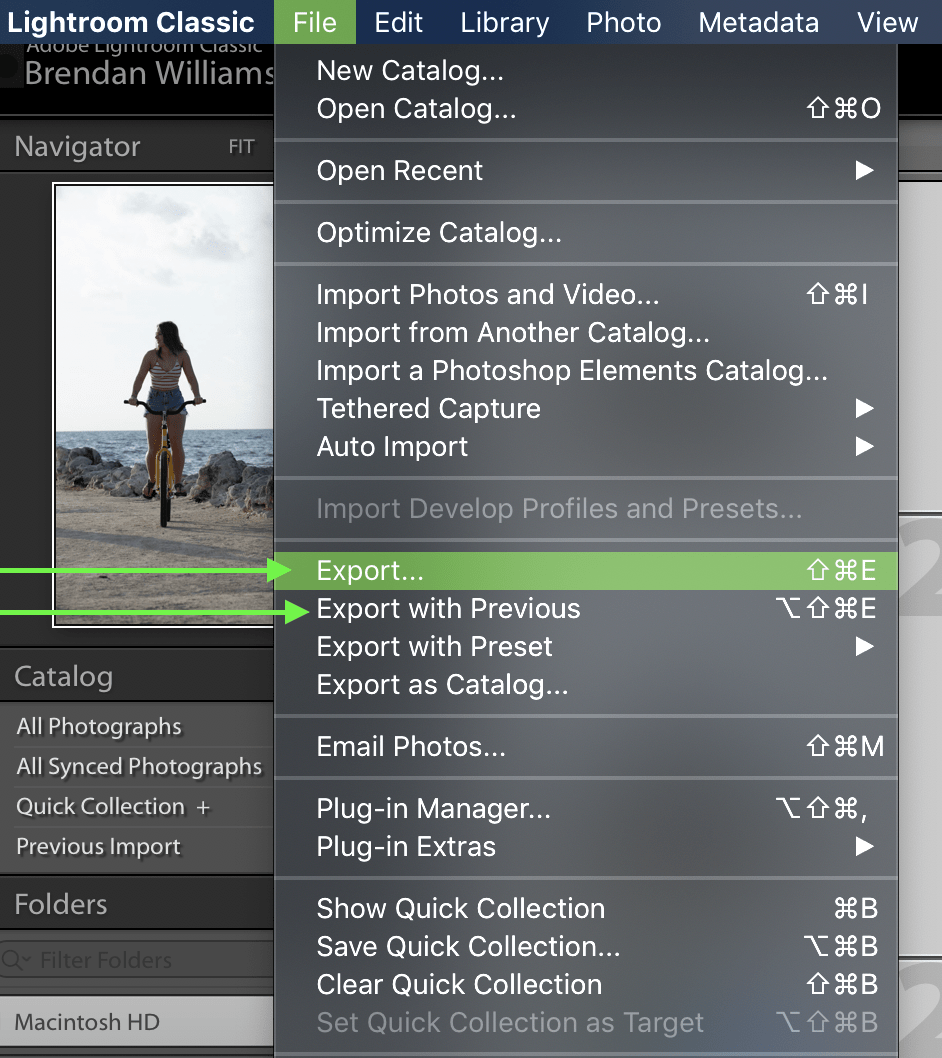Expand the Plug-in Extras submenu

pos(586,846)
